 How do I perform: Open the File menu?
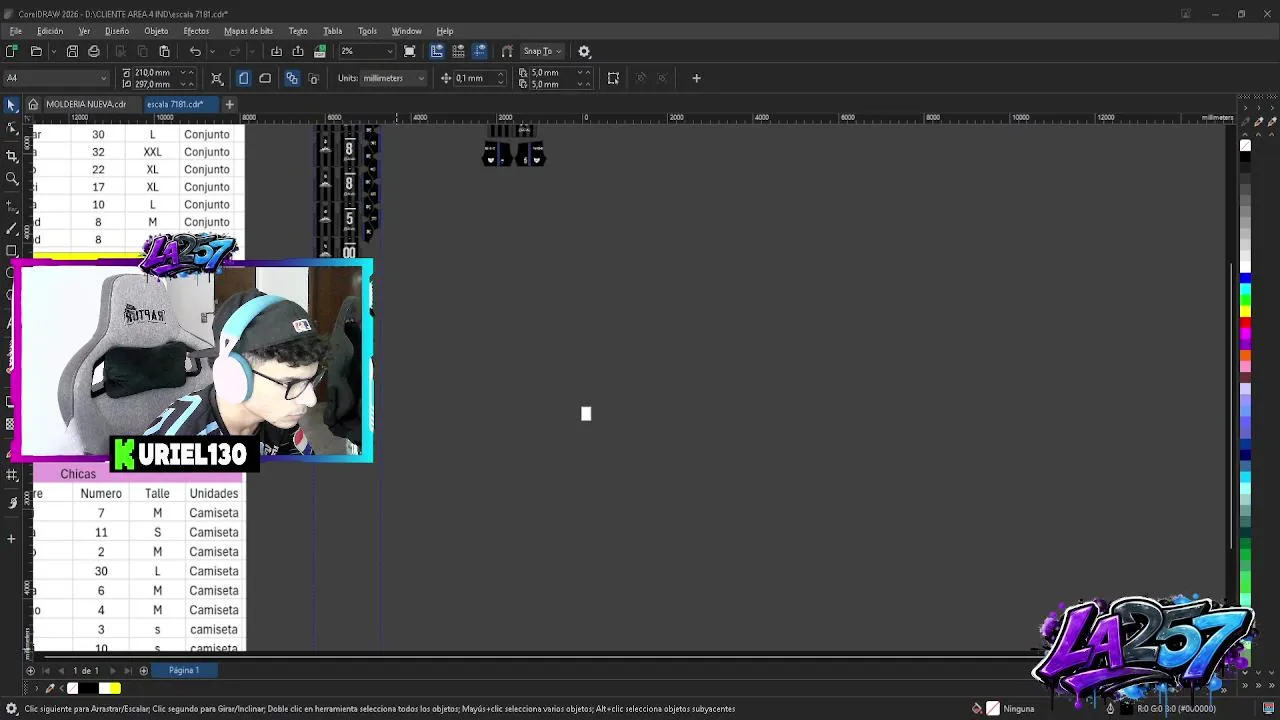tap(16, 31)
